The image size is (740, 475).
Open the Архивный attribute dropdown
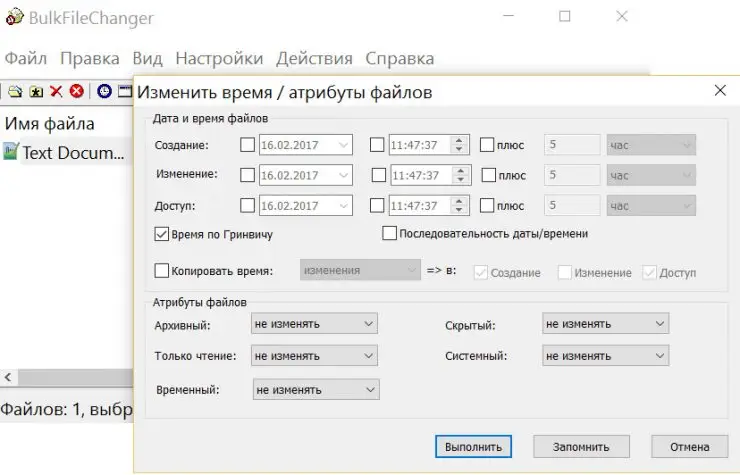(x=314, y=323)
